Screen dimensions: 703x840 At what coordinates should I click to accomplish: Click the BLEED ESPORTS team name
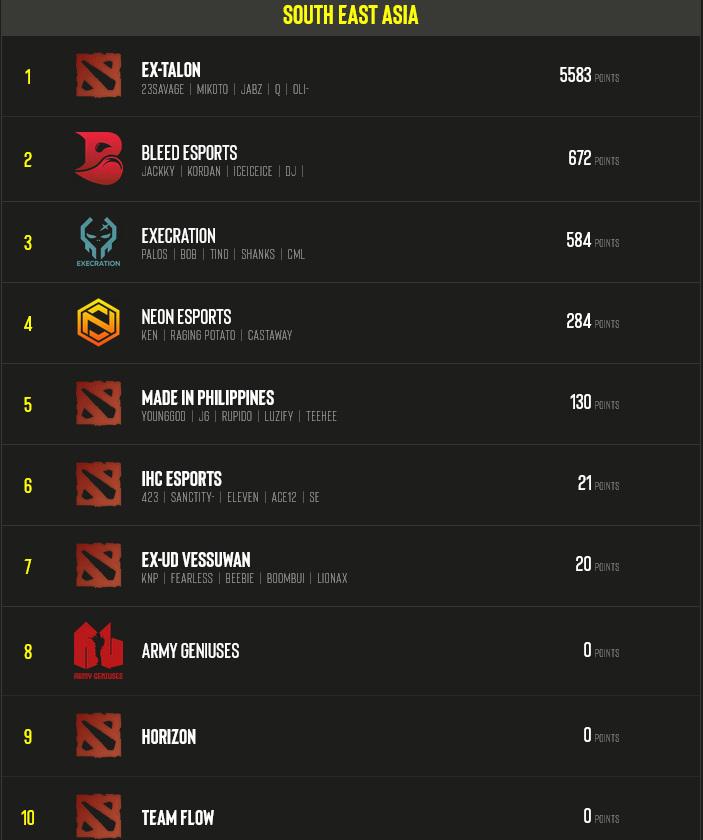tap(188, 152)
